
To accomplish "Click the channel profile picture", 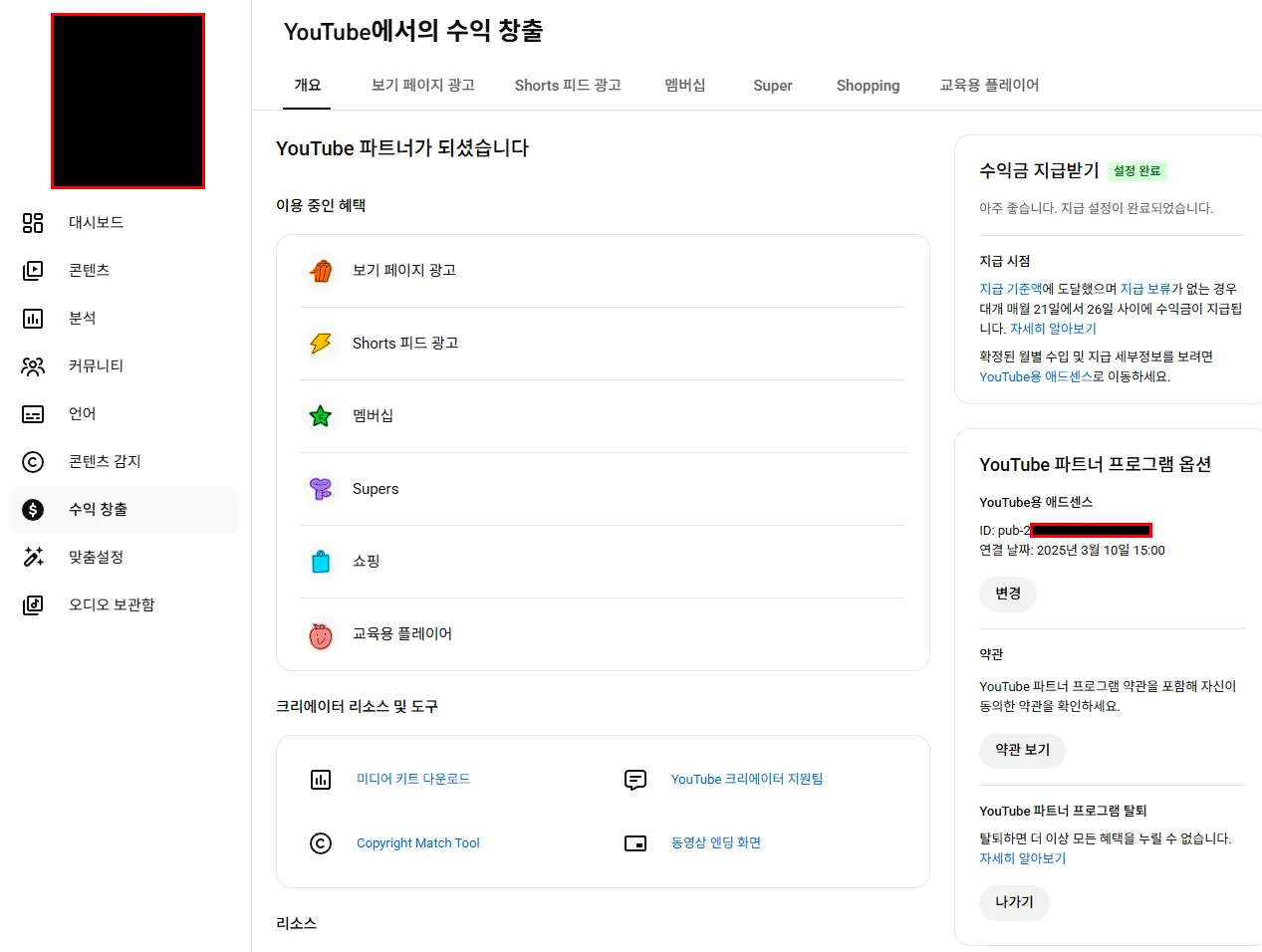I will tap(127, 100).
